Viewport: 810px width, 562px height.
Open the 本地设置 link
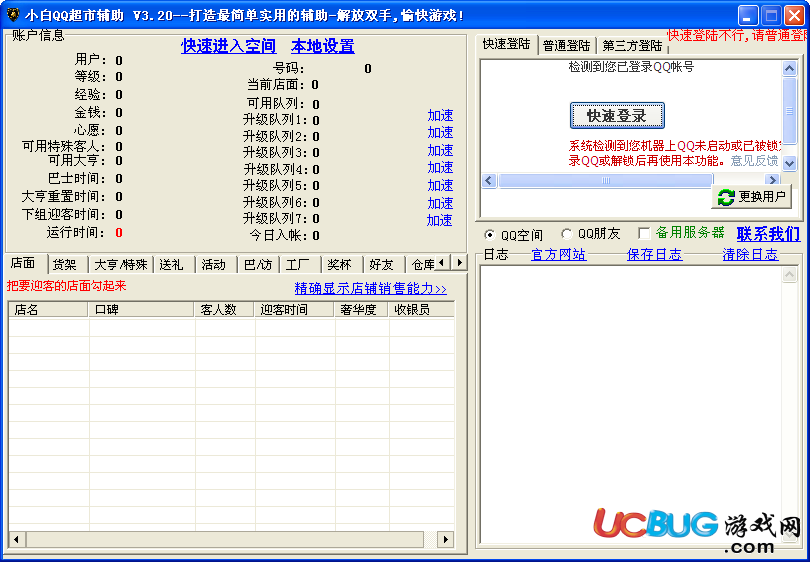(323, 46)
